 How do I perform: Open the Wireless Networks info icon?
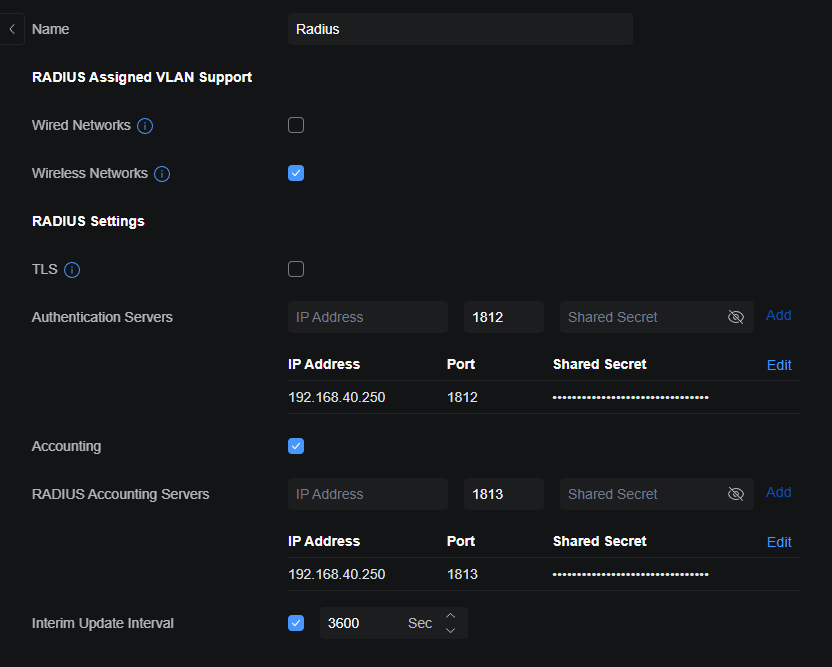click(x=162, y=174)
